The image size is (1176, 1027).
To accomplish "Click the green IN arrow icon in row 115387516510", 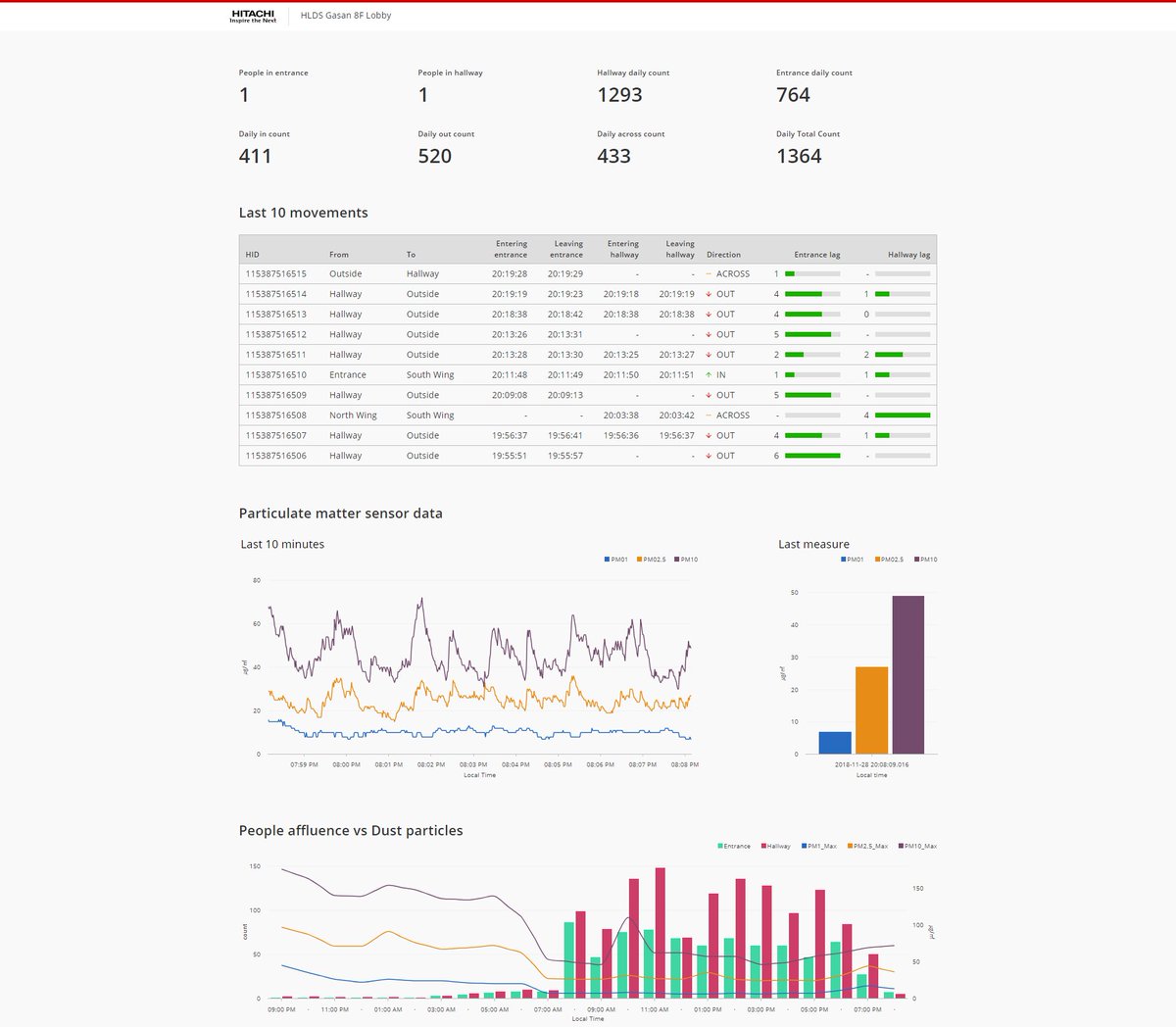I will [709, 375].
